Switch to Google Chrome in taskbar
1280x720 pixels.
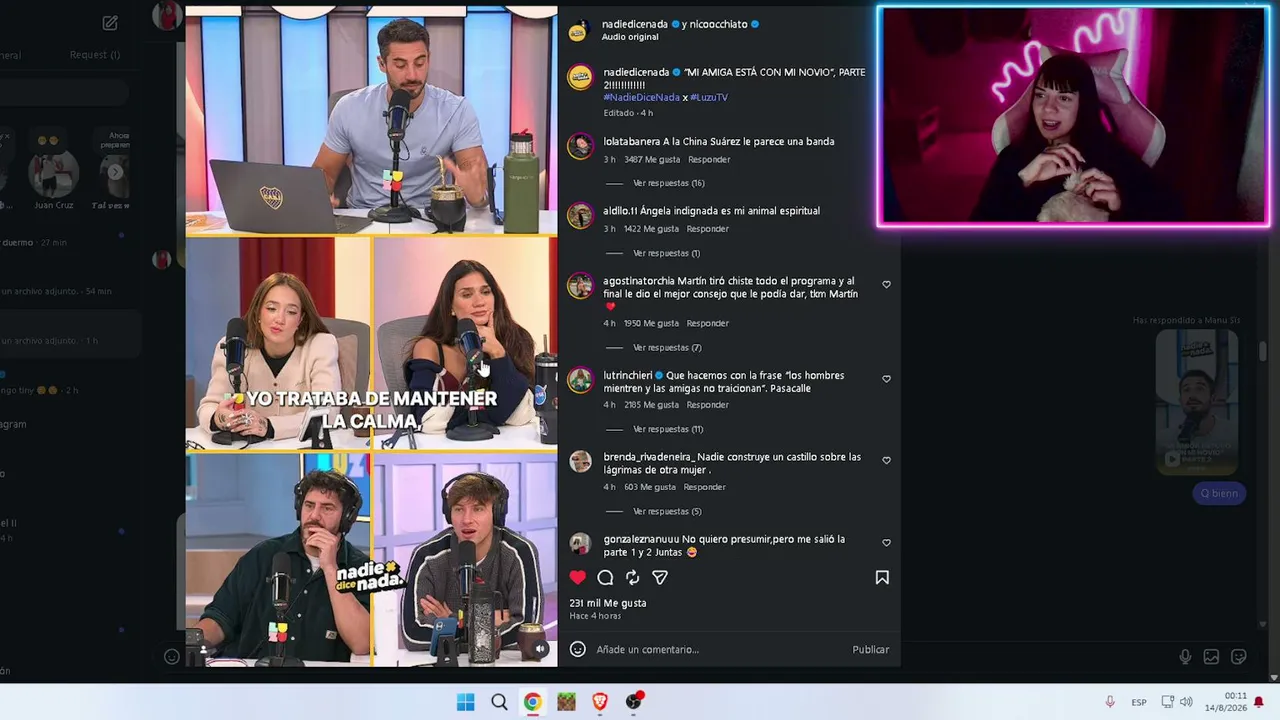532,702
